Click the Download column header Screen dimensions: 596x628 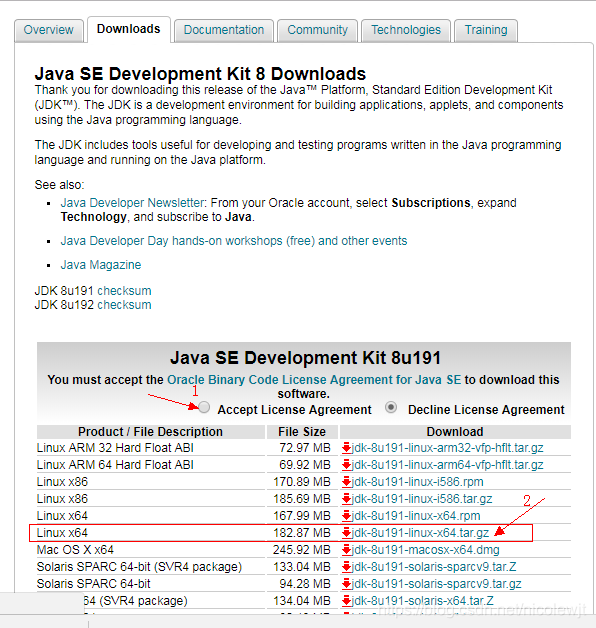pyautogui.click(x=455, y=432)
